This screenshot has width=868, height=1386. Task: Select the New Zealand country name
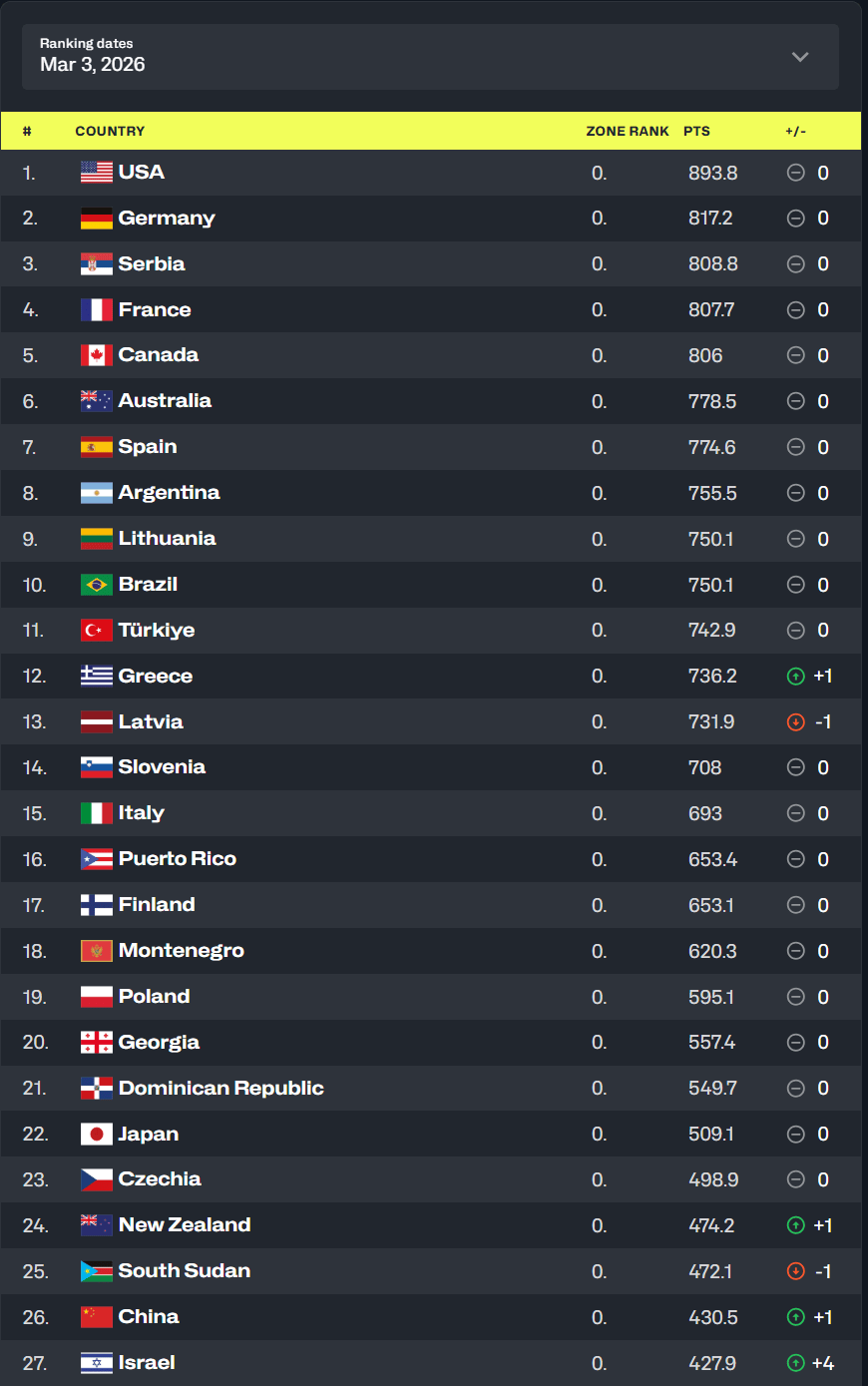pyautogui.click(x=185, y=1225)
